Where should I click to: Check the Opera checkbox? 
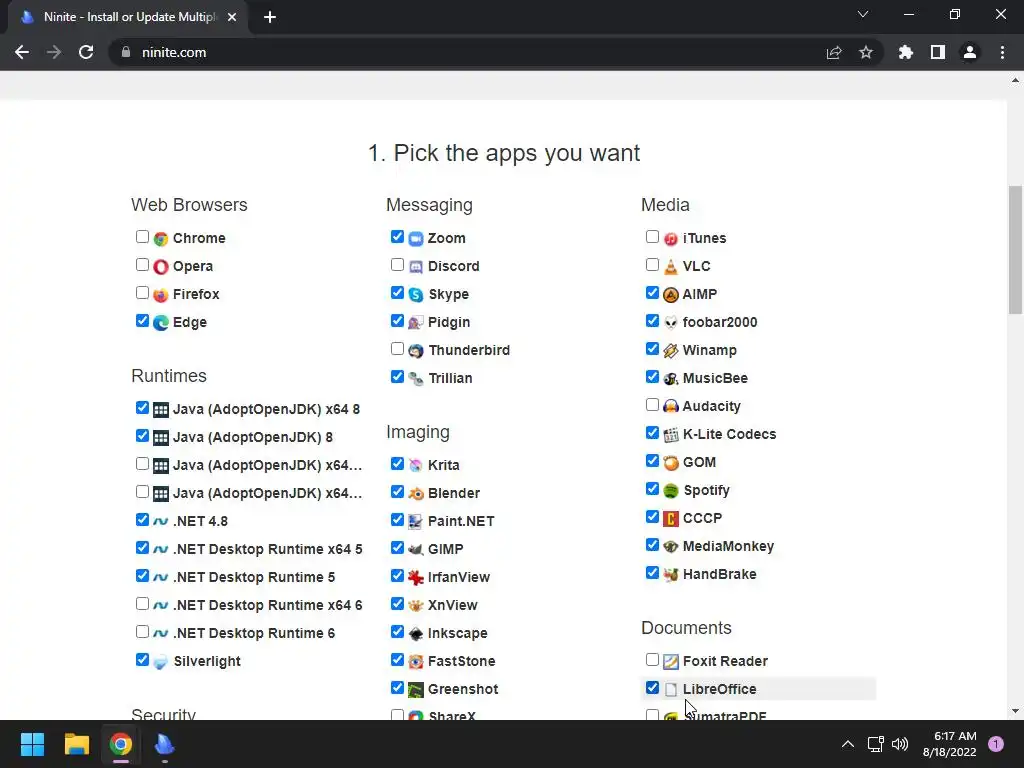(142, 264)
